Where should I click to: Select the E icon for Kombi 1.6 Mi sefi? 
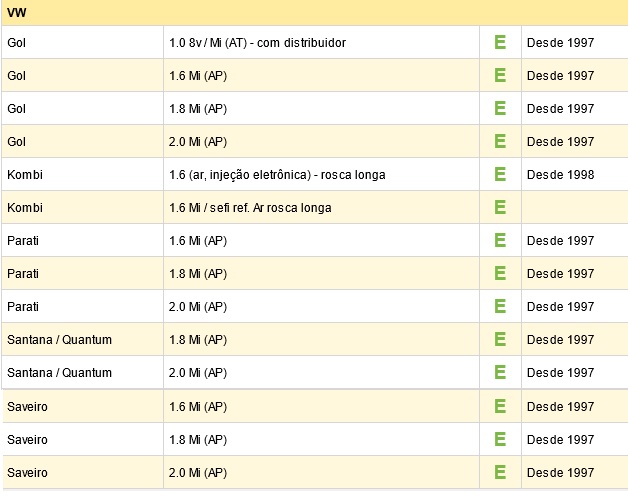coord(500,207)
